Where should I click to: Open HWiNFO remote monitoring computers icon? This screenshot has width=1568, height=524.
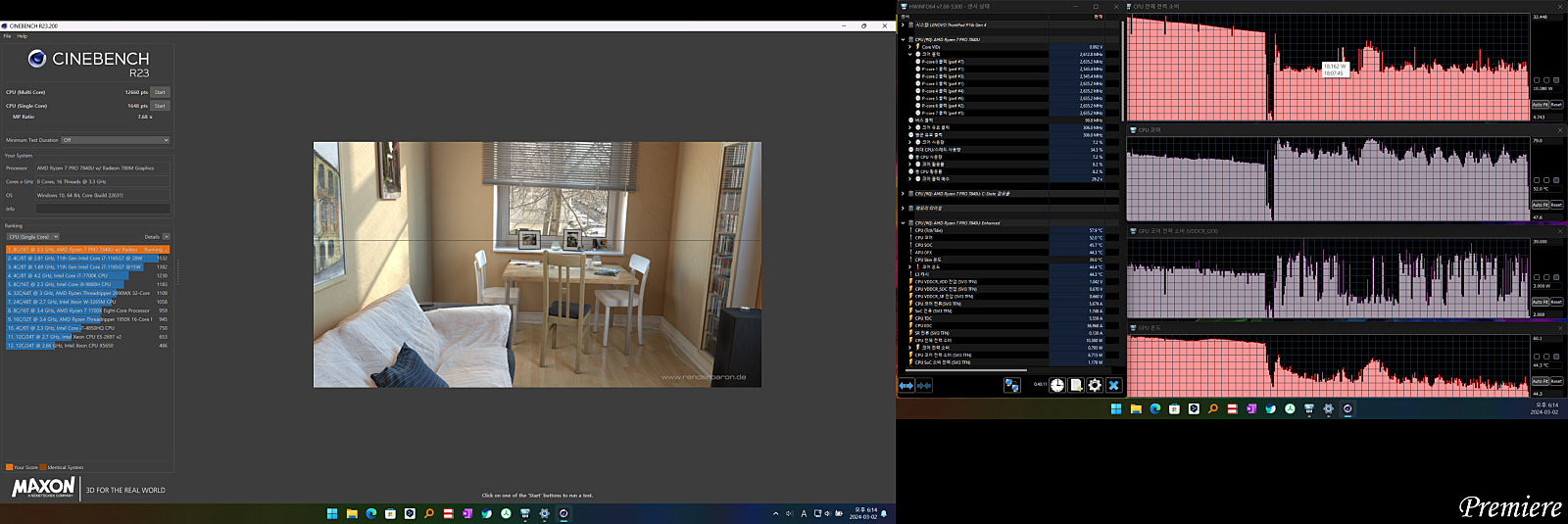1012,386
